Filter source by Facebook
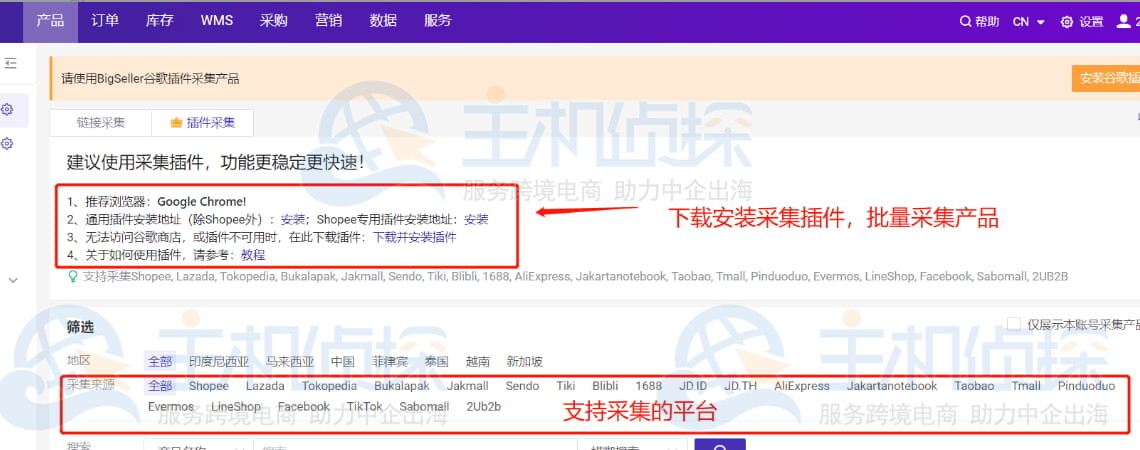This screenshot has width=1140, height=450. (x=304, y=406)
